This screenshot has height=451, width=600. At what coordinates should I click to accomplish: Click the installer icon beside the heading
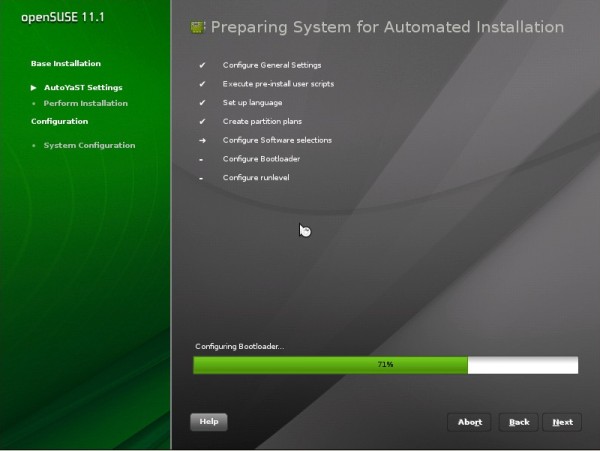197,27
